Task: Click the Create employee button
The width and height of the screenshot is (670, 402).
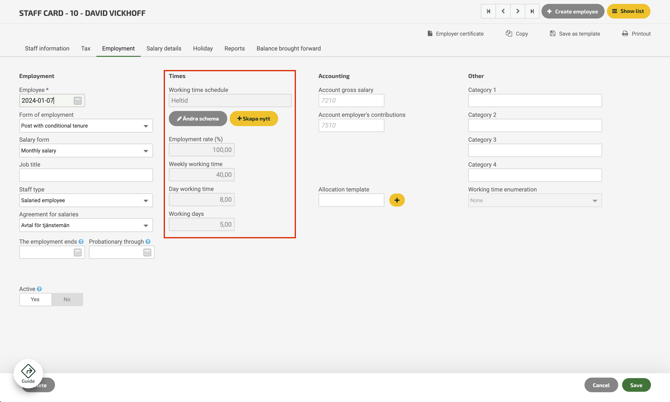Action: pyautogui.click(x=573, y=12)
